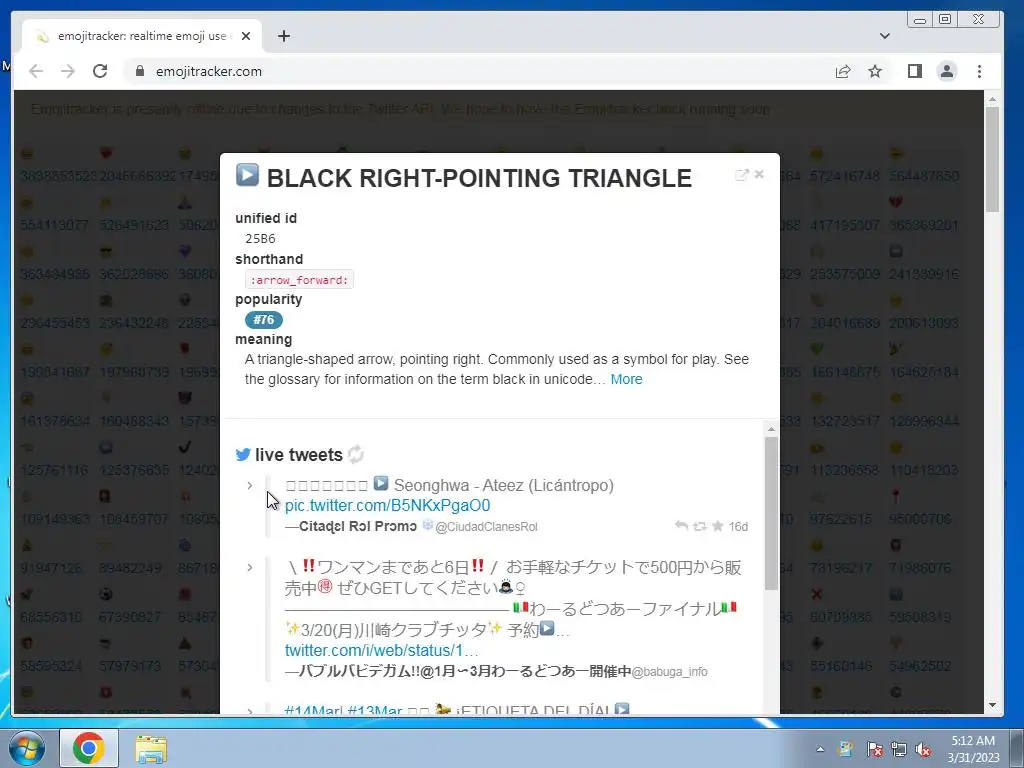This screenshot has width=1024, height=768.
Task: Click the #13Mar hashtag link
Action: tap(375, 711)
